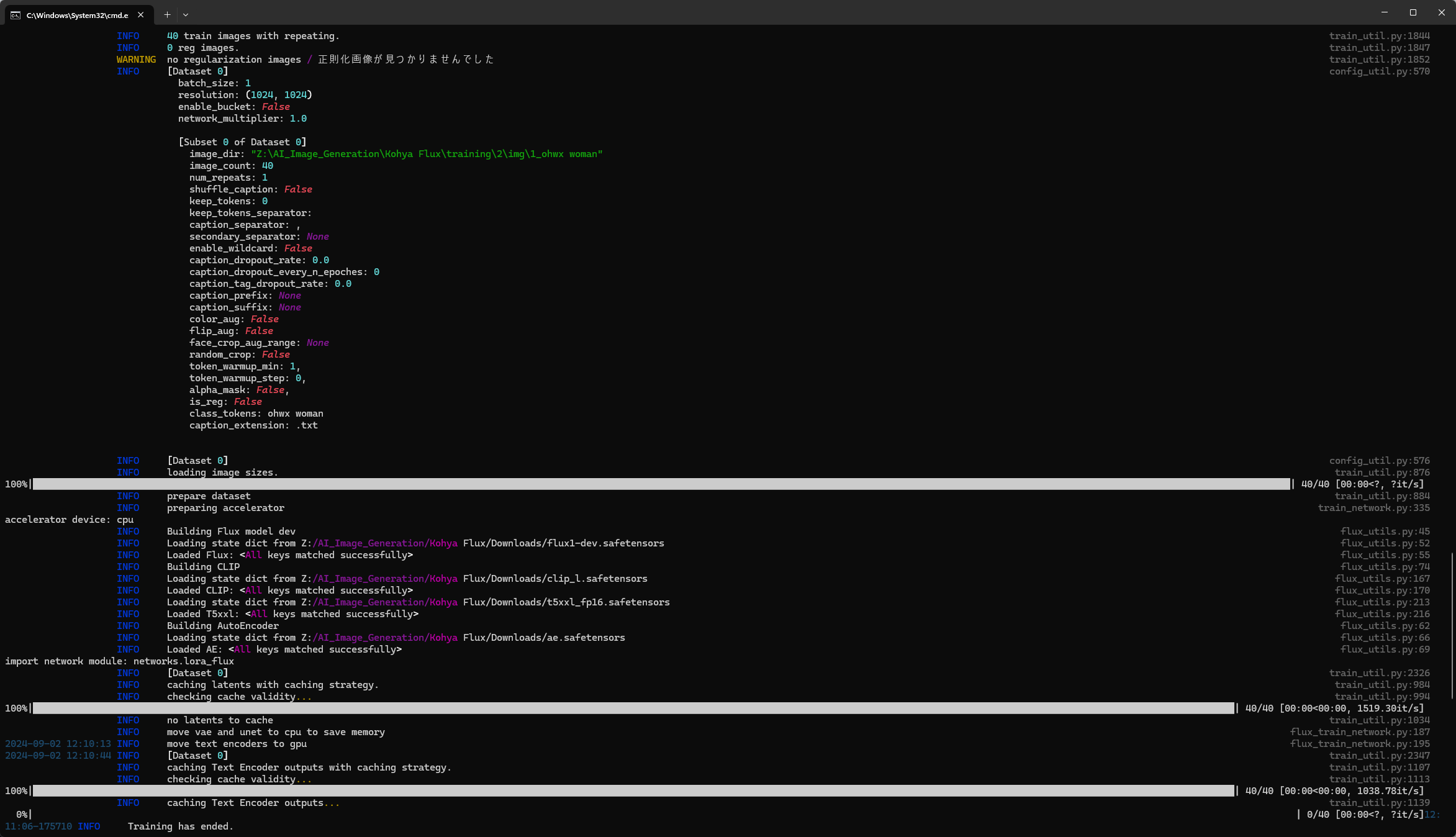Click the INFO label beside 'prepare dataset'
Screen dimensions: 1456x837
(x=128, y=495)
